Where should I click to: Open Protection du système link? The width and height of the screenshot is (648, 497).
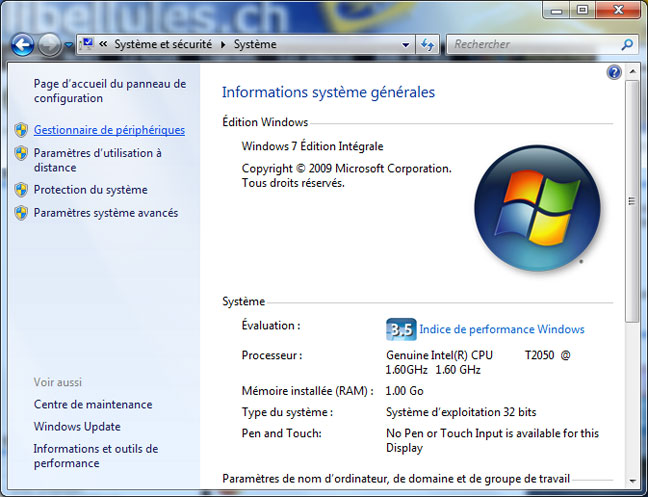coord(91,190)
